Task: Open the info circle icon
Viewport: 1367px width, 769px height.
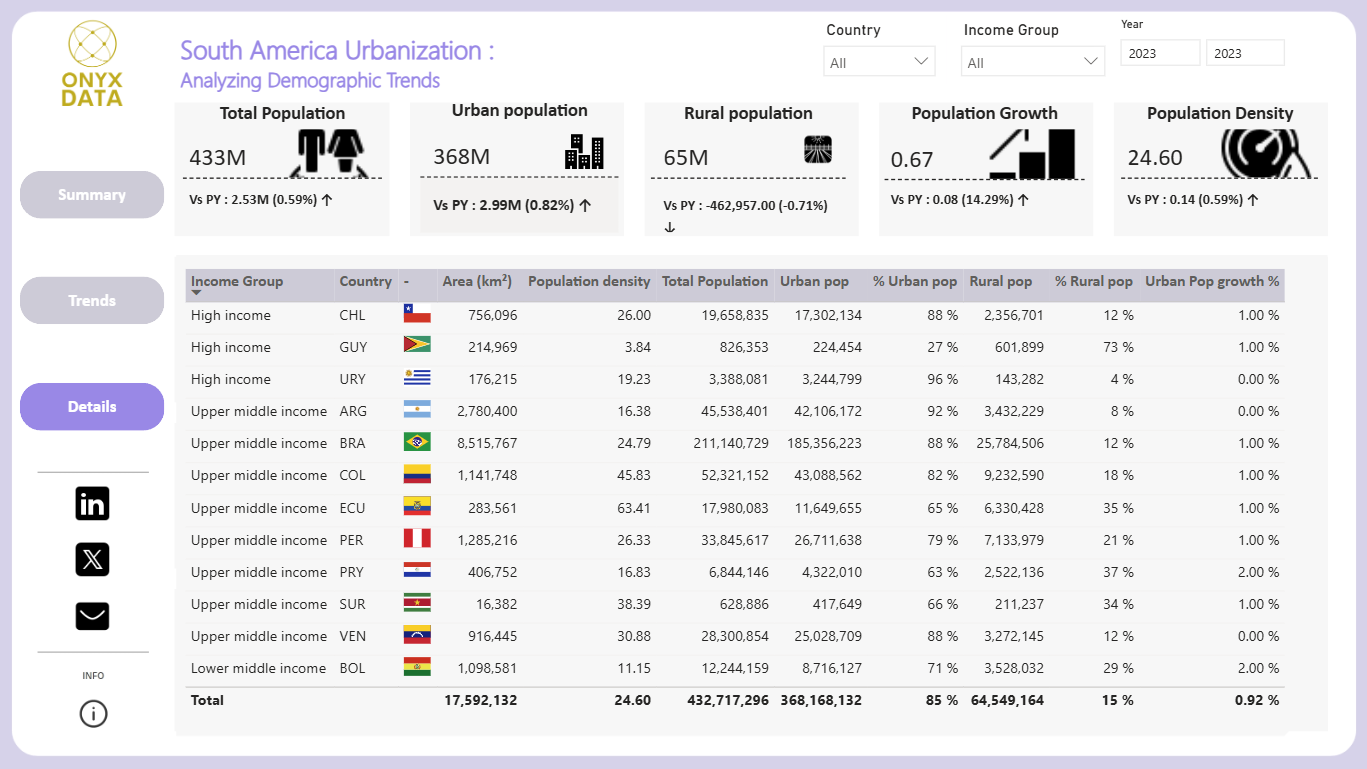Action: [x=93, y=713]
